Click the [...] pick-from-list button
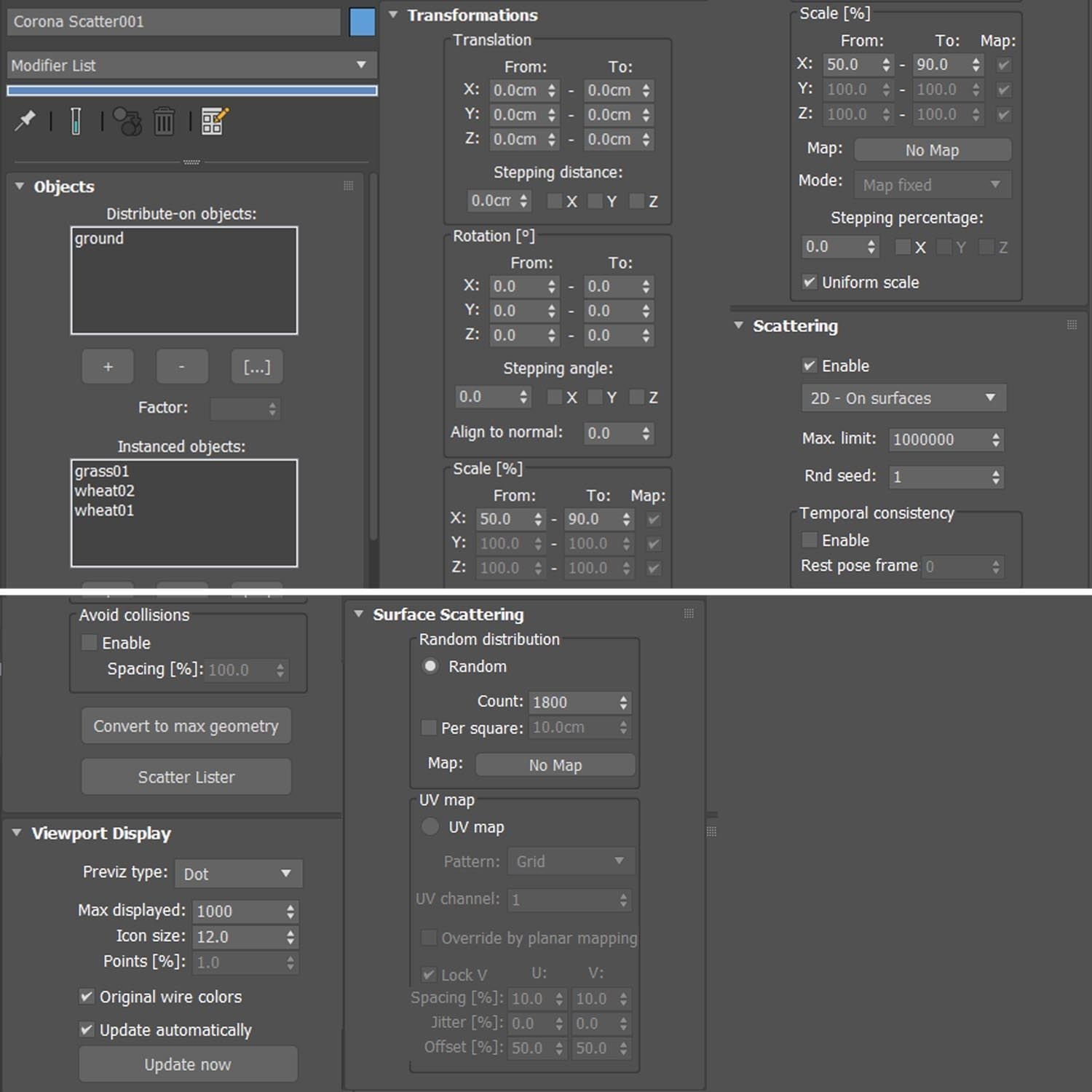 (x=256, y=367)
